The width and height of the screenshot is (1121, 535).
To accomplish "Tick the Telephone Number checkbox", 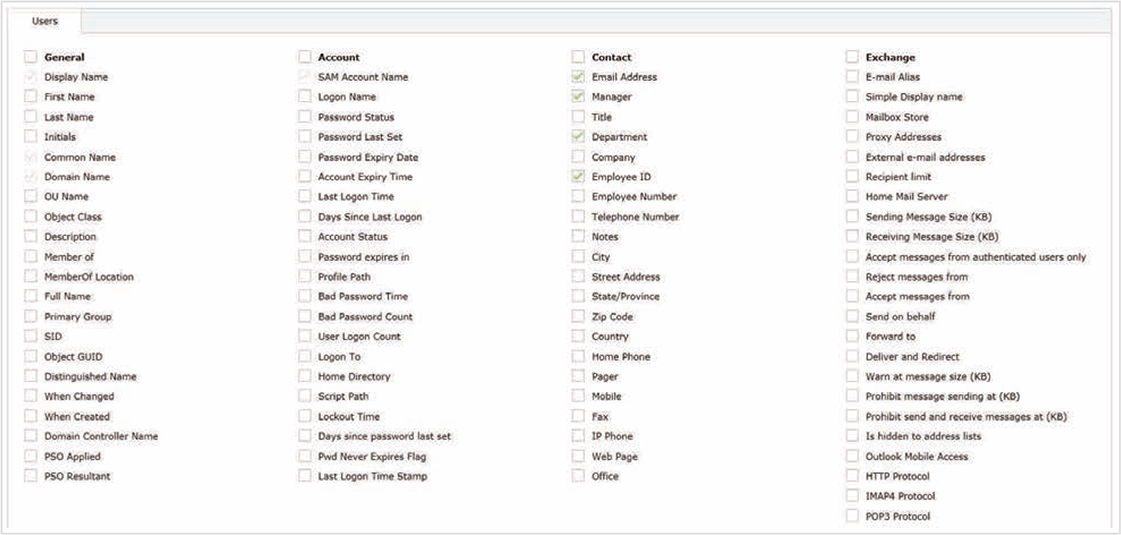I will pos(578,217).
